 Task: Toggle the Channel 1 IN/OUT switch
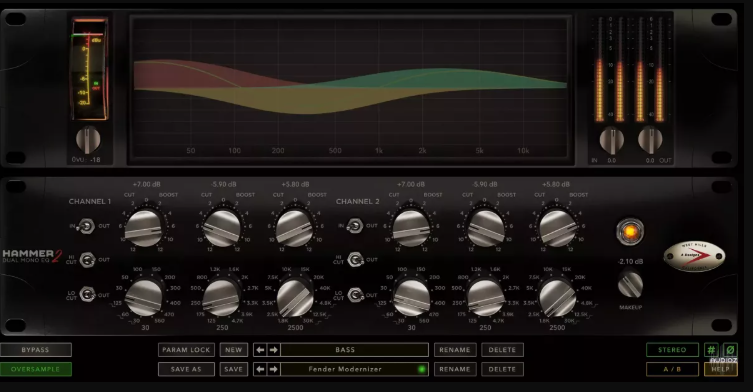click(x=86, y=226)
